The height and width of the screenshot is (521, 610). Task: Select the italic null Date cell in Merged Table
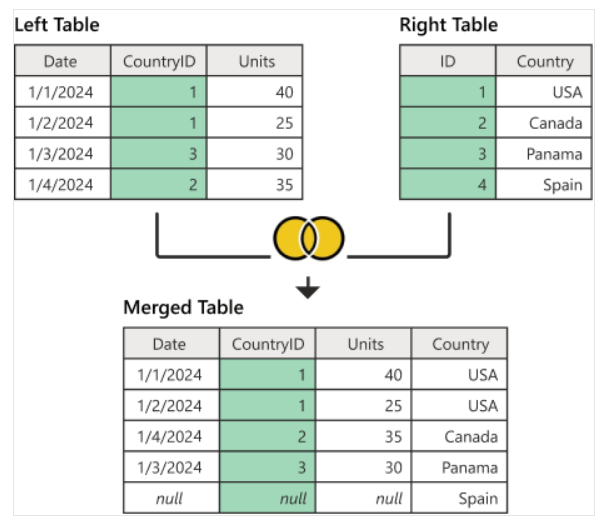[172, 498]
